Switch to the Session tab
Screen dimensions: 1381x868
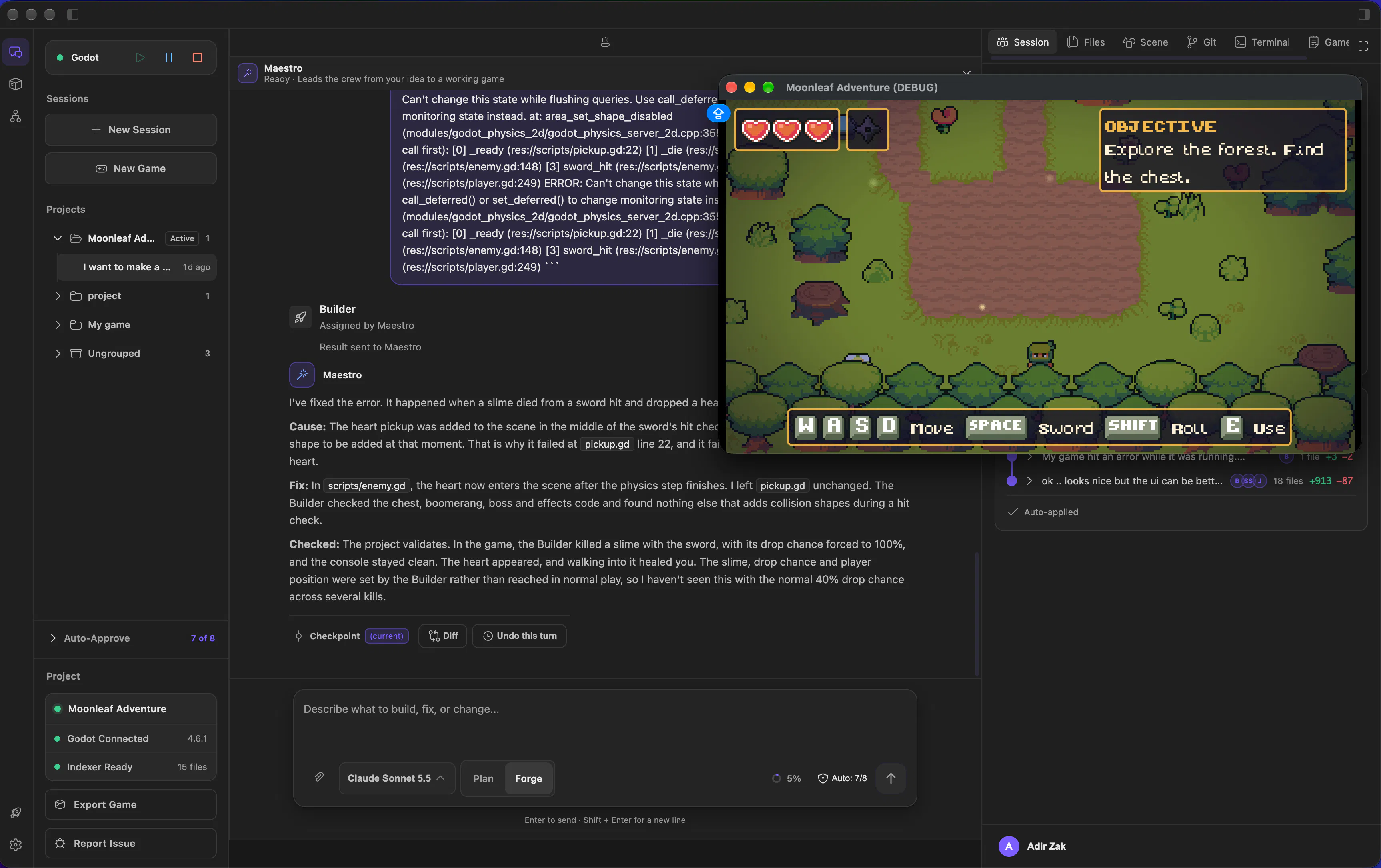pos(1023,42)
